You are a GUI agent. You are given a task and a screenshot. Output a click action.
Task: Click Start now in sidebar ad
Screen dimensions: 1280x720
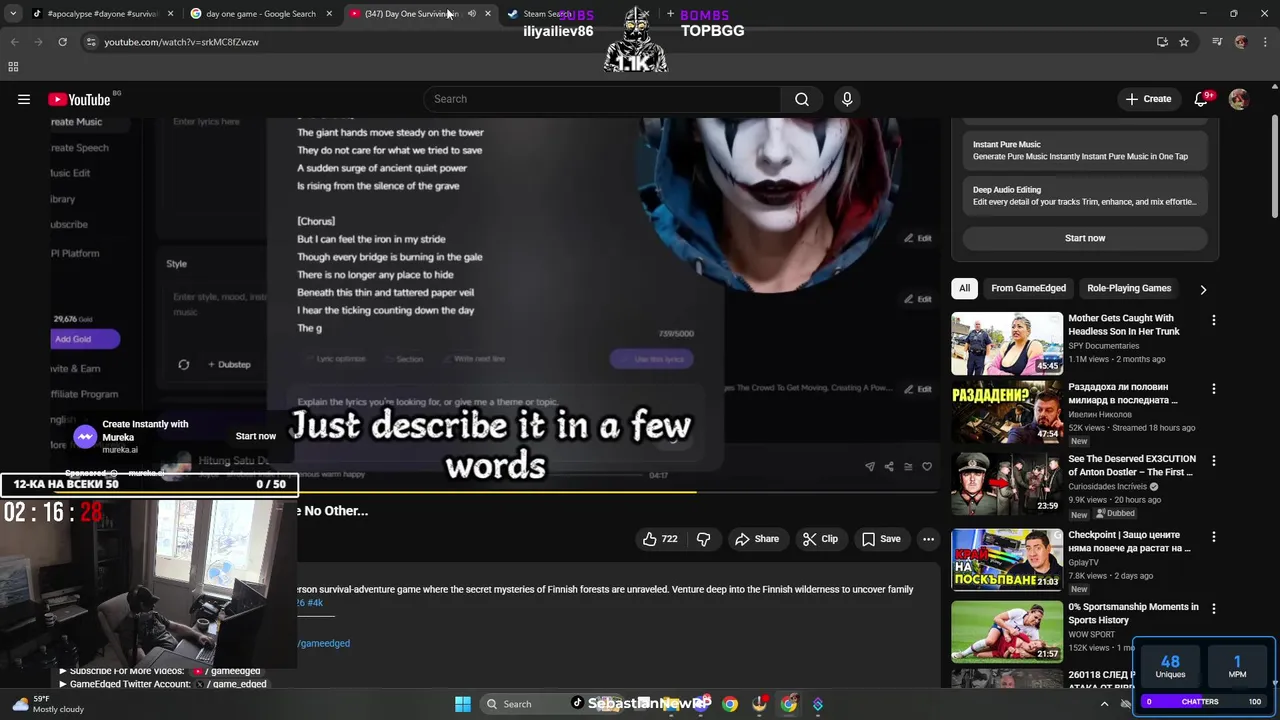[1085, 238]
